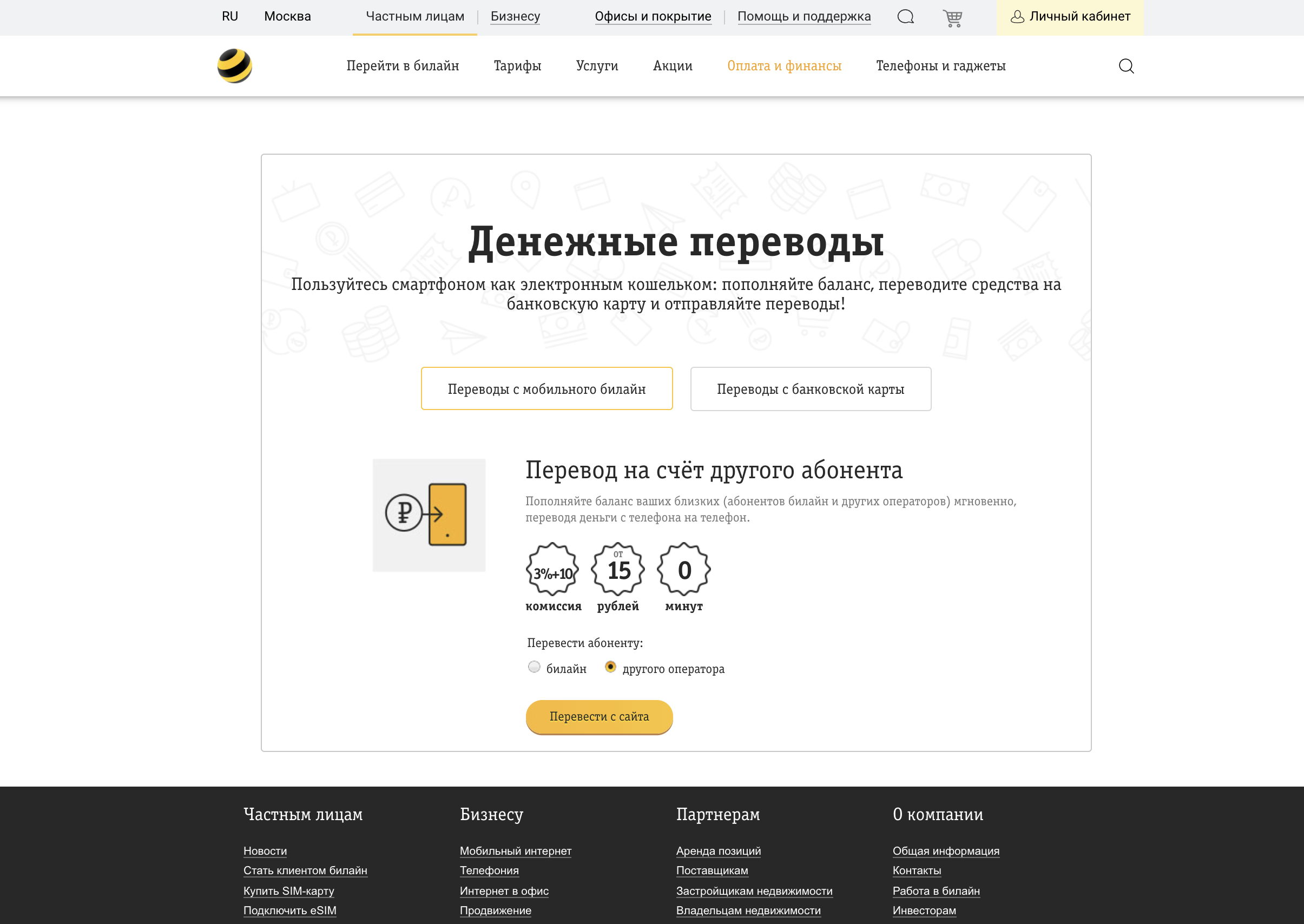Switch language using the RU selector
The width and height of the screenshot is (1304, 924).
230,16
